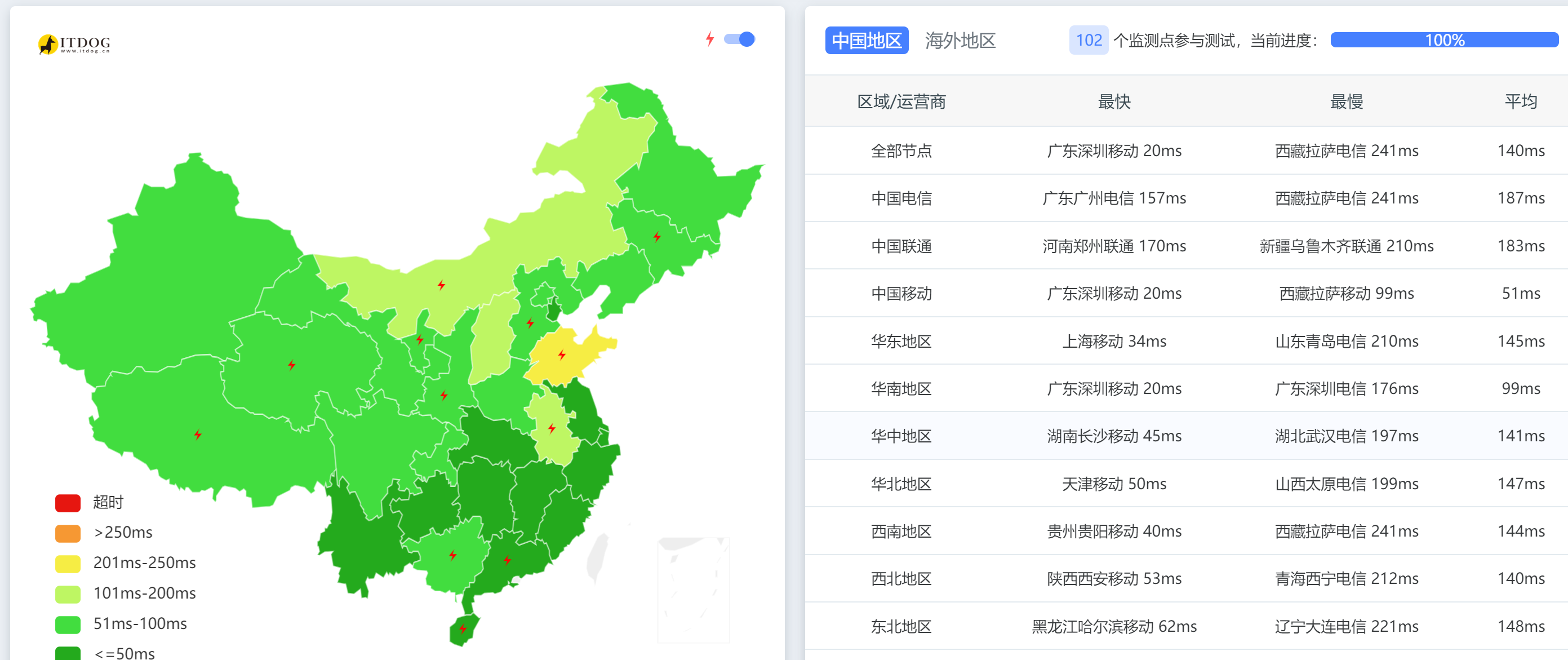
Task: Click the dark green <=50ms legend swatch
Action: [x=68, y=653]
